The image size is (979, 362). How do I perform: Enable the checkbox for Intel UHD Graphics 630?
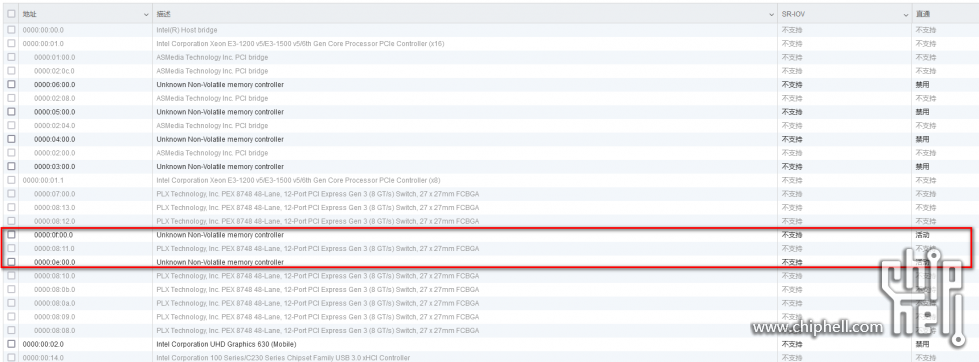click(11, 344)
